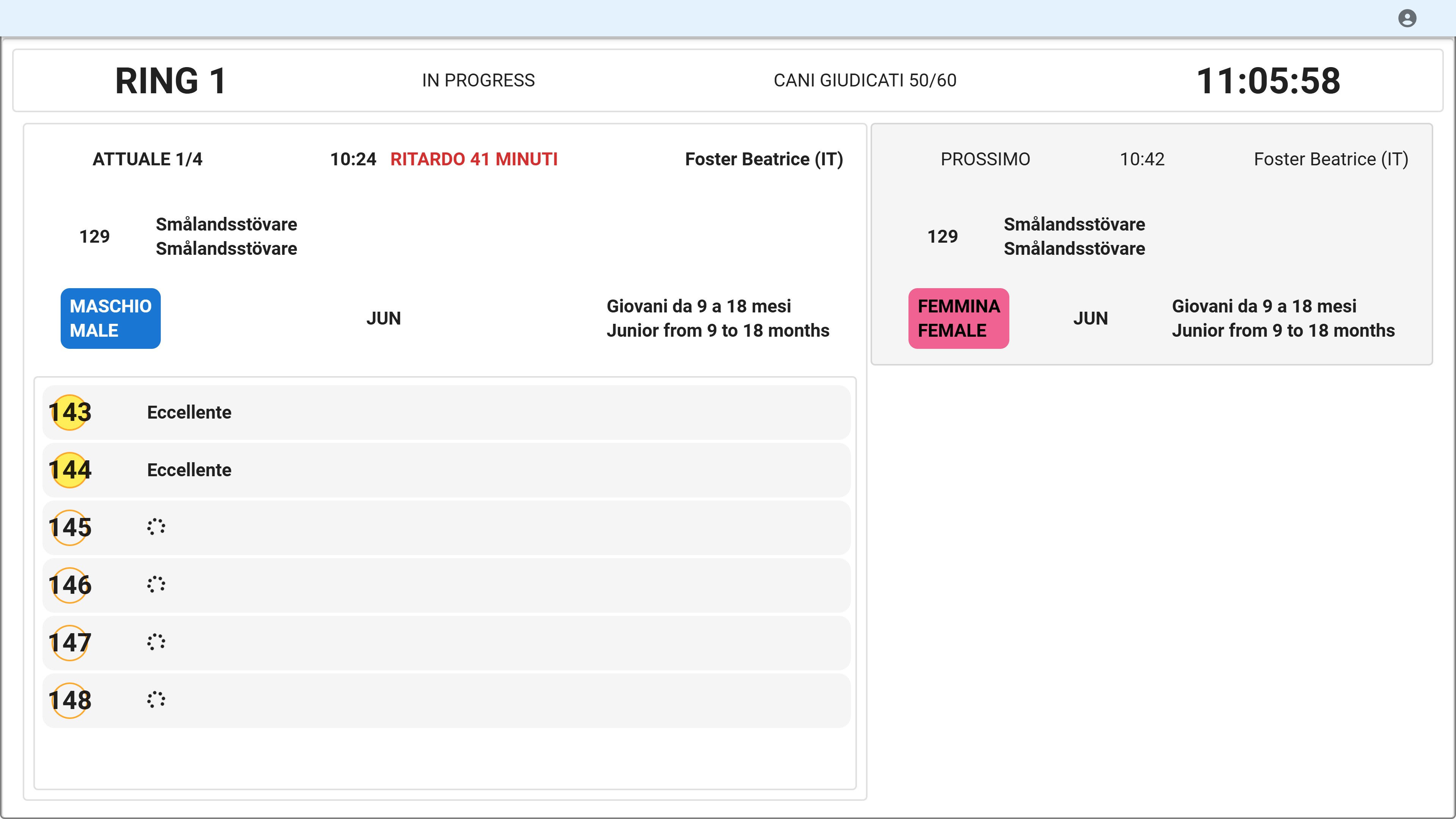Open the user account icon
The height and width of the screenshot is (819, 1456).
1407,18
